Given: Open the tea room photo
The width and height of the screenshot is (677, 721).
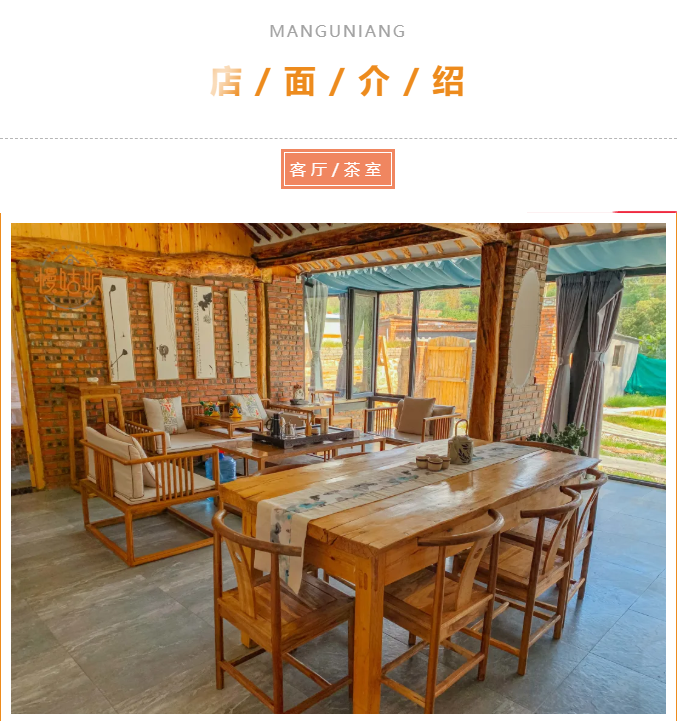Looking at the screenshot, I should tap(338, 468).
